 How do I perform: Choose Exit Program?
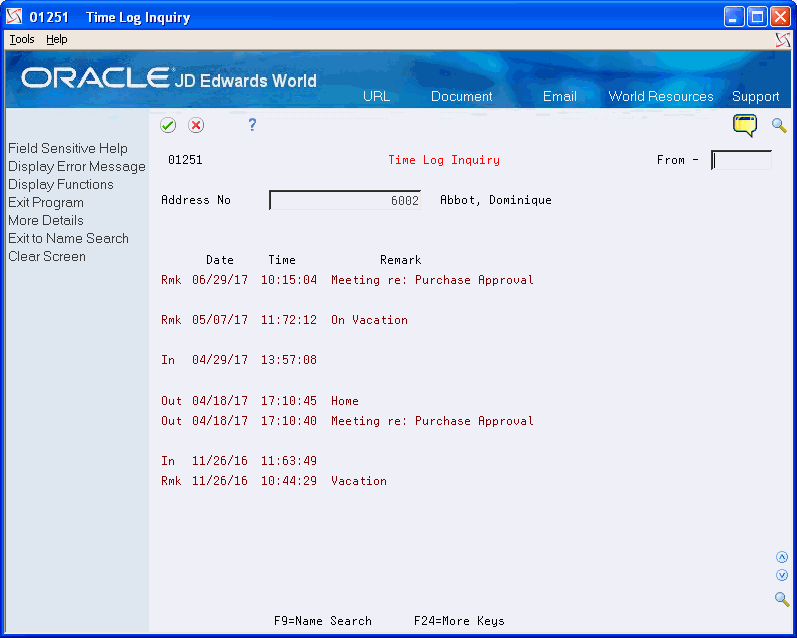46,202
